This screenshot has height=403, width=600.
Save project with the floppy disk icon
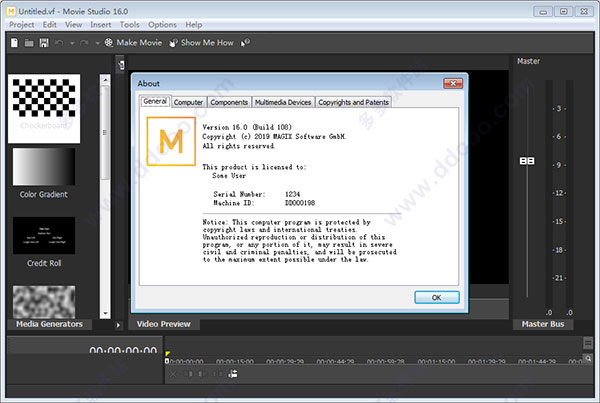(x=44, y=43)
